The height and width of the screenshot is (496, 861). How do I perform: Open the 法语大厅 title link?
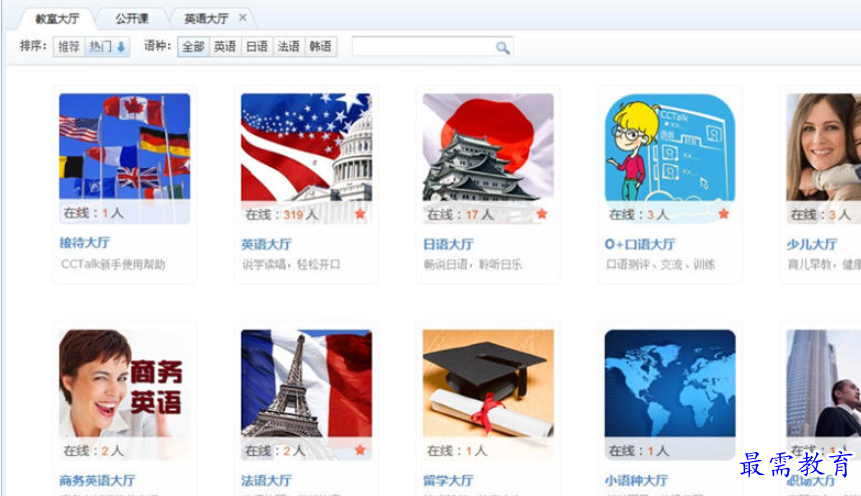pos(266,480)
